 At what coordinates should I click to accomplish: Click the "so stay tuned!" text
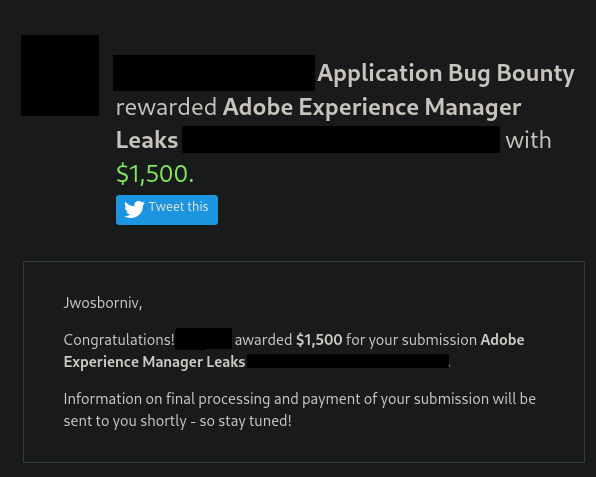(246, 421)
